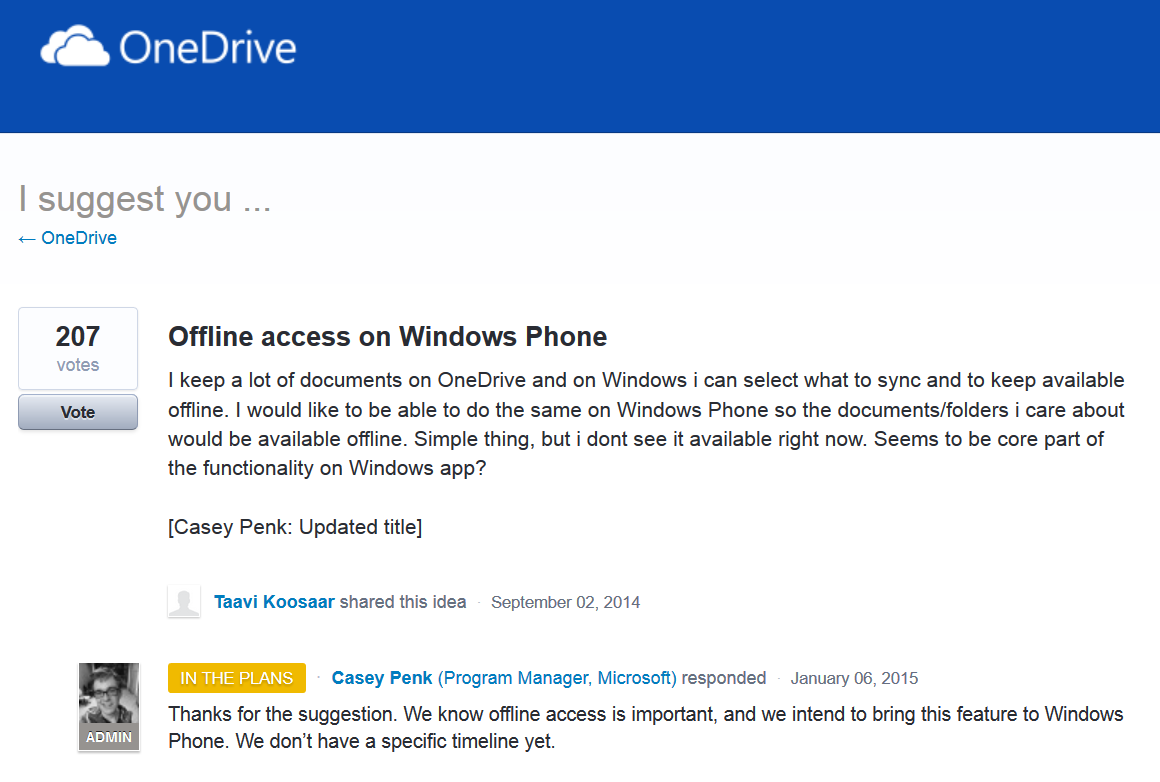Go back via the '← OneDrive' link
Viewport: 1160px width, 782px height.
click(67, 238)
